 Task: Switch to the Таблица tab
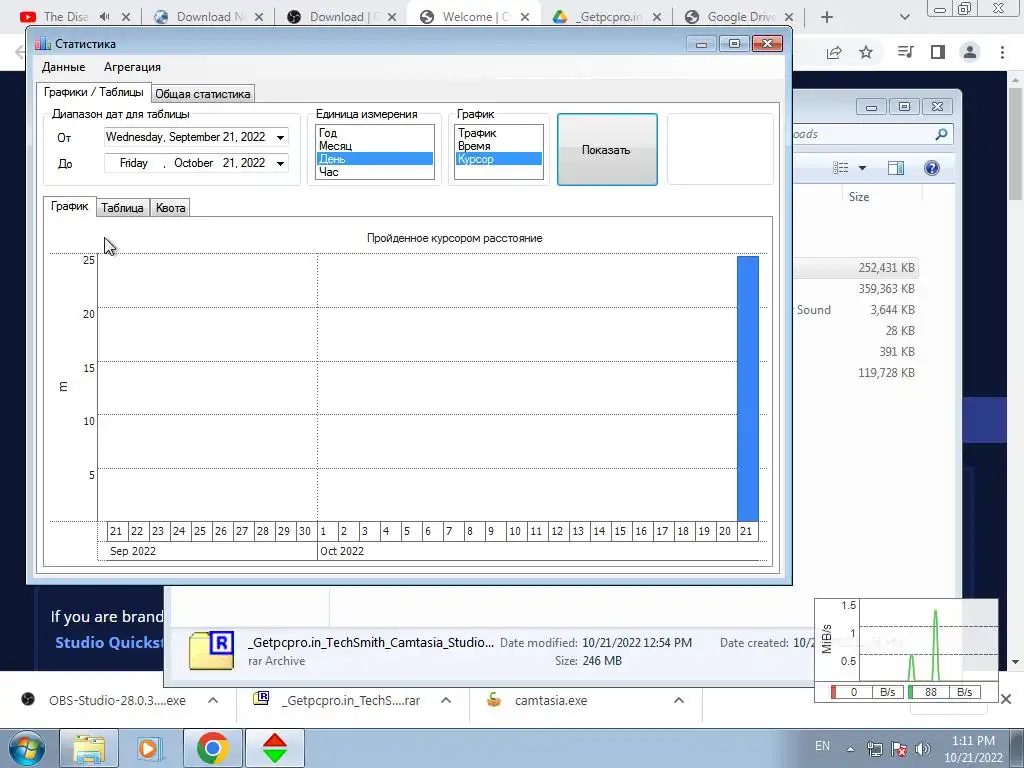(x=122, y=208)
